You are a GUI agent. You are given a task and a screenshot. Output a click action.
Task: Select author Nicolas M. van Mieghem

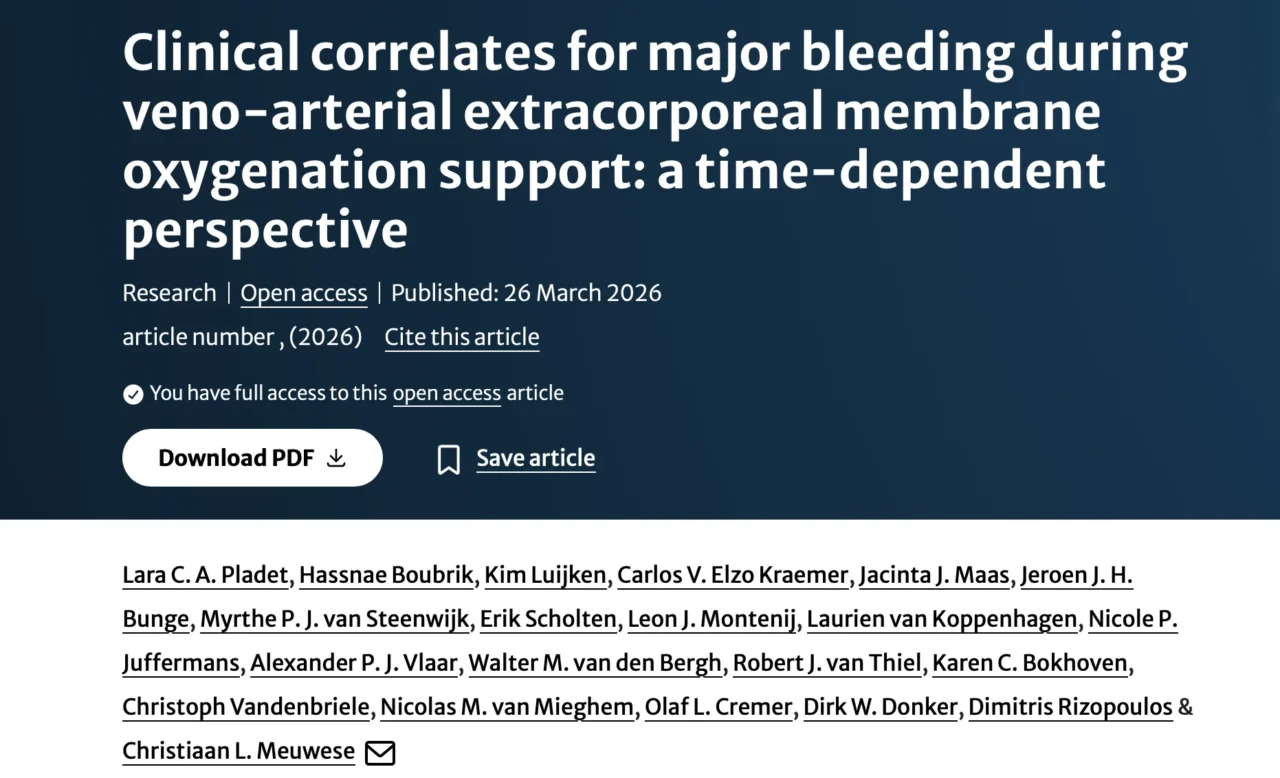tap(506, 707)
